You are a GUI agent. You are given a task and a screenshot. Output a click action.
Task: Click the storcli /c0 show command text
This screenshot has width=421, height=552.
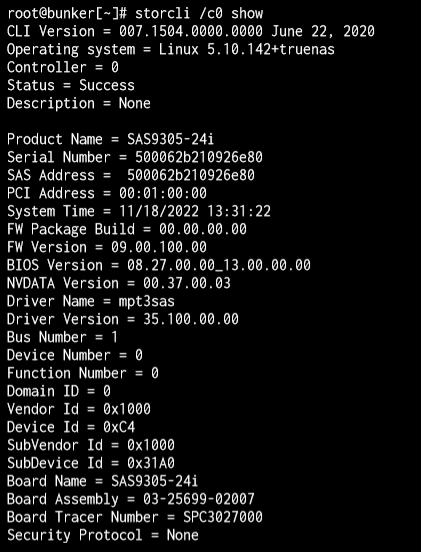(199, 13)
